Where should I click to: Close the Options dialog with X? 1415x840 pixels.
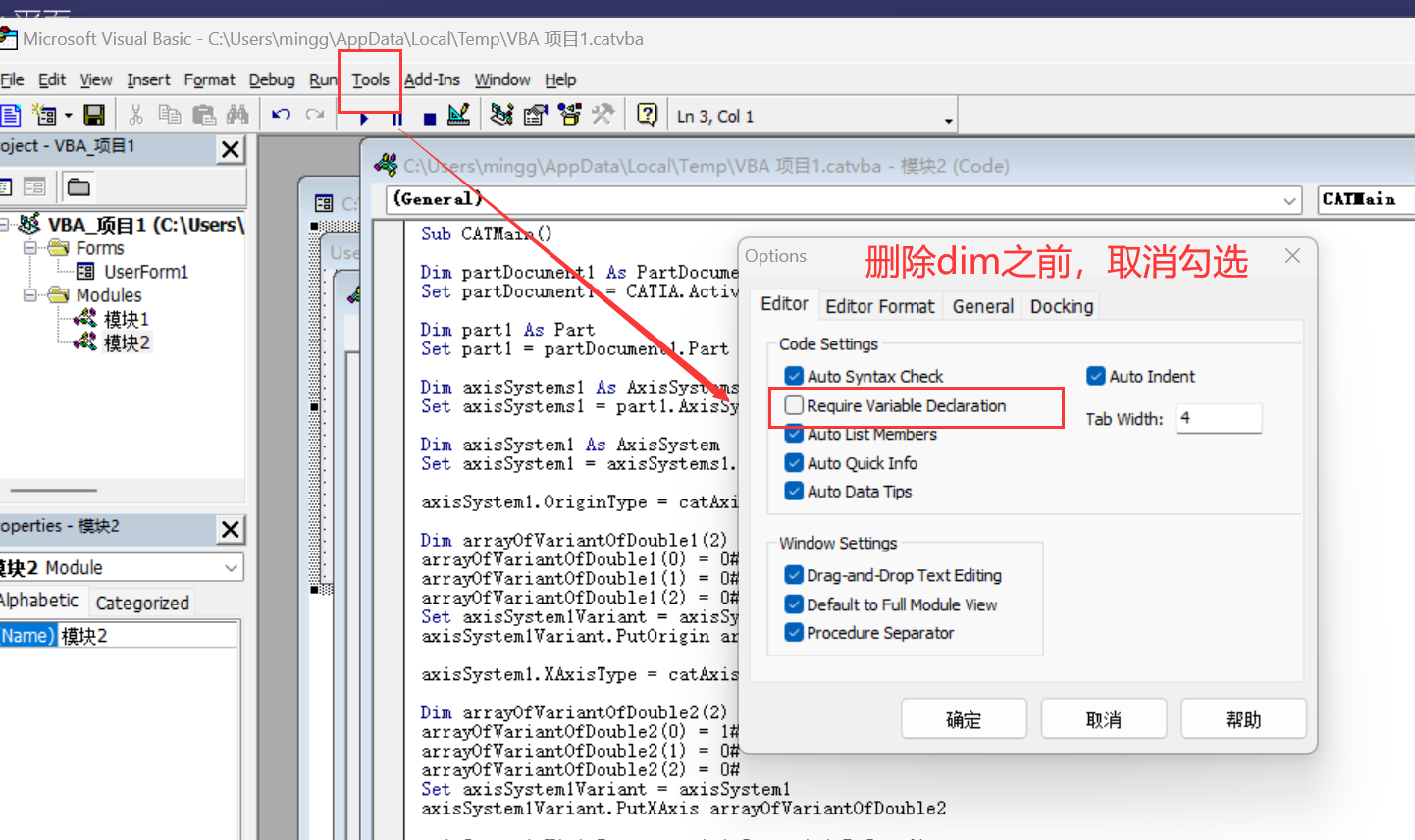[x=1292, y=256]
